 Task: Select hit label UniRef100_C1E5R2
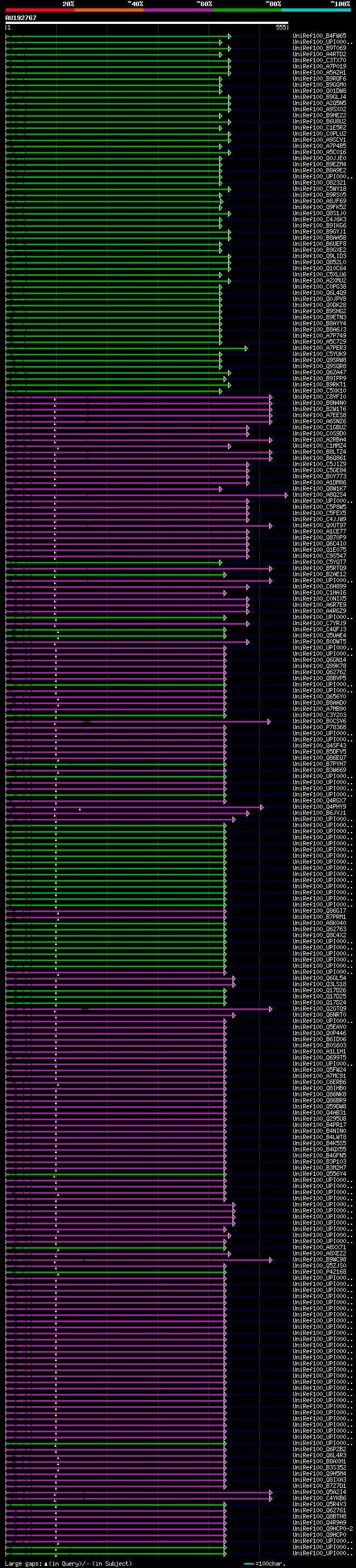click(x=319, y=127)
